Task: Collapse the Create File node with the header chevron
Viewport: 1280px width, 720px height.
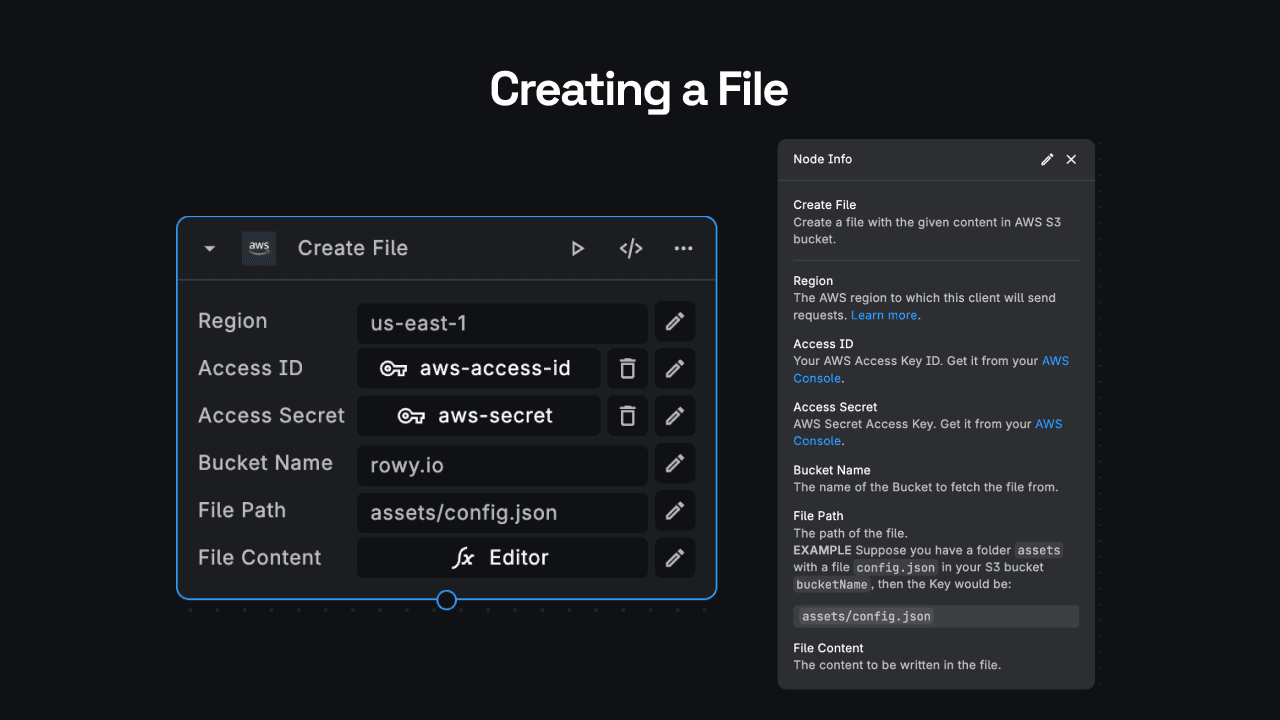Action: [x=209, y=248]
